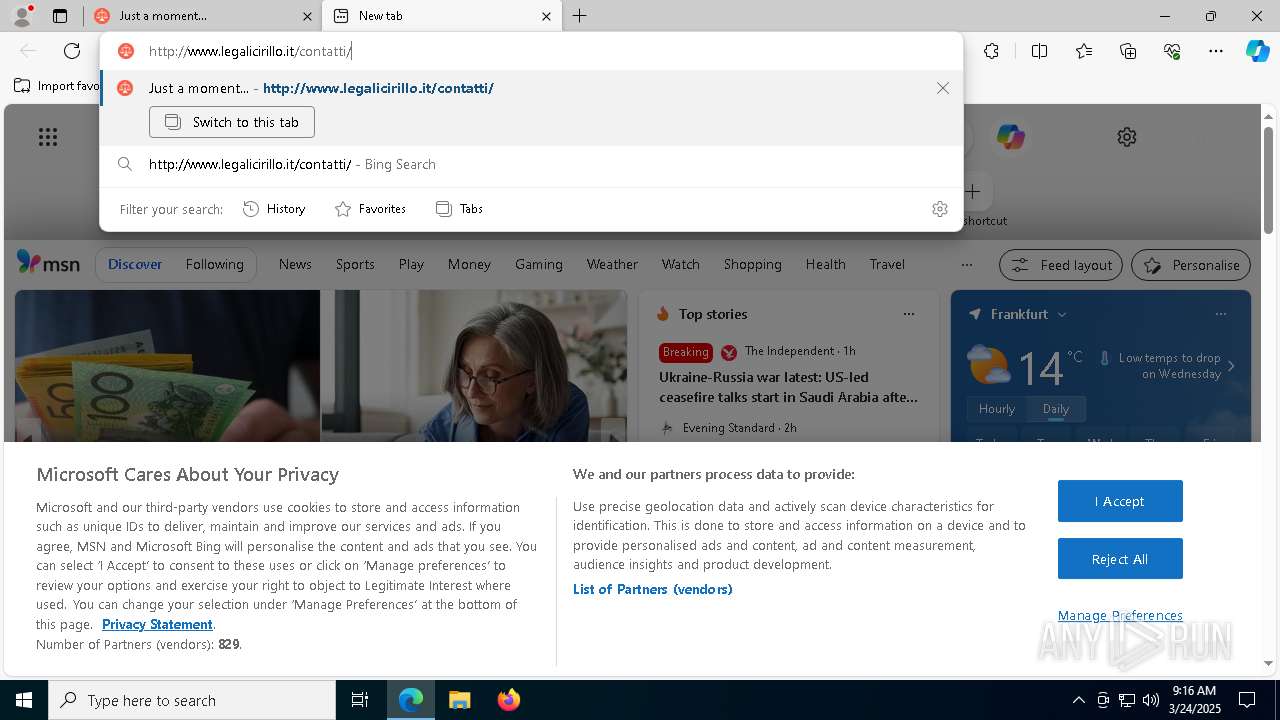Screen dimensions: 1280x720
Task: Accept cookies with I Accept
Action: pos(1120,501)
